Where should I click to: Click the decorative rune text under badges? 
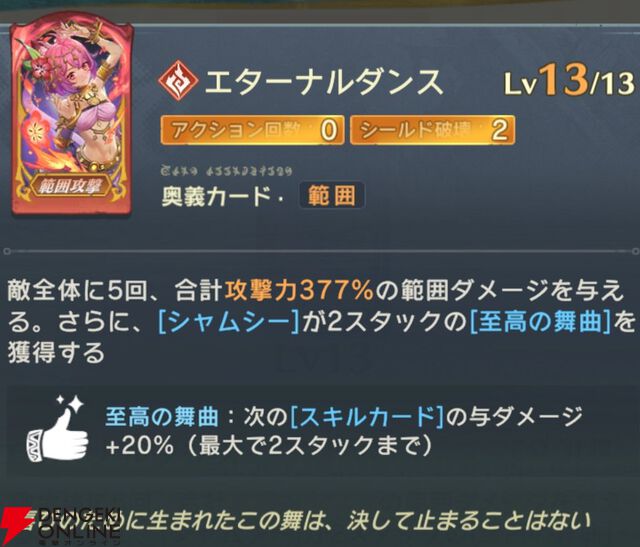point(226,170)
